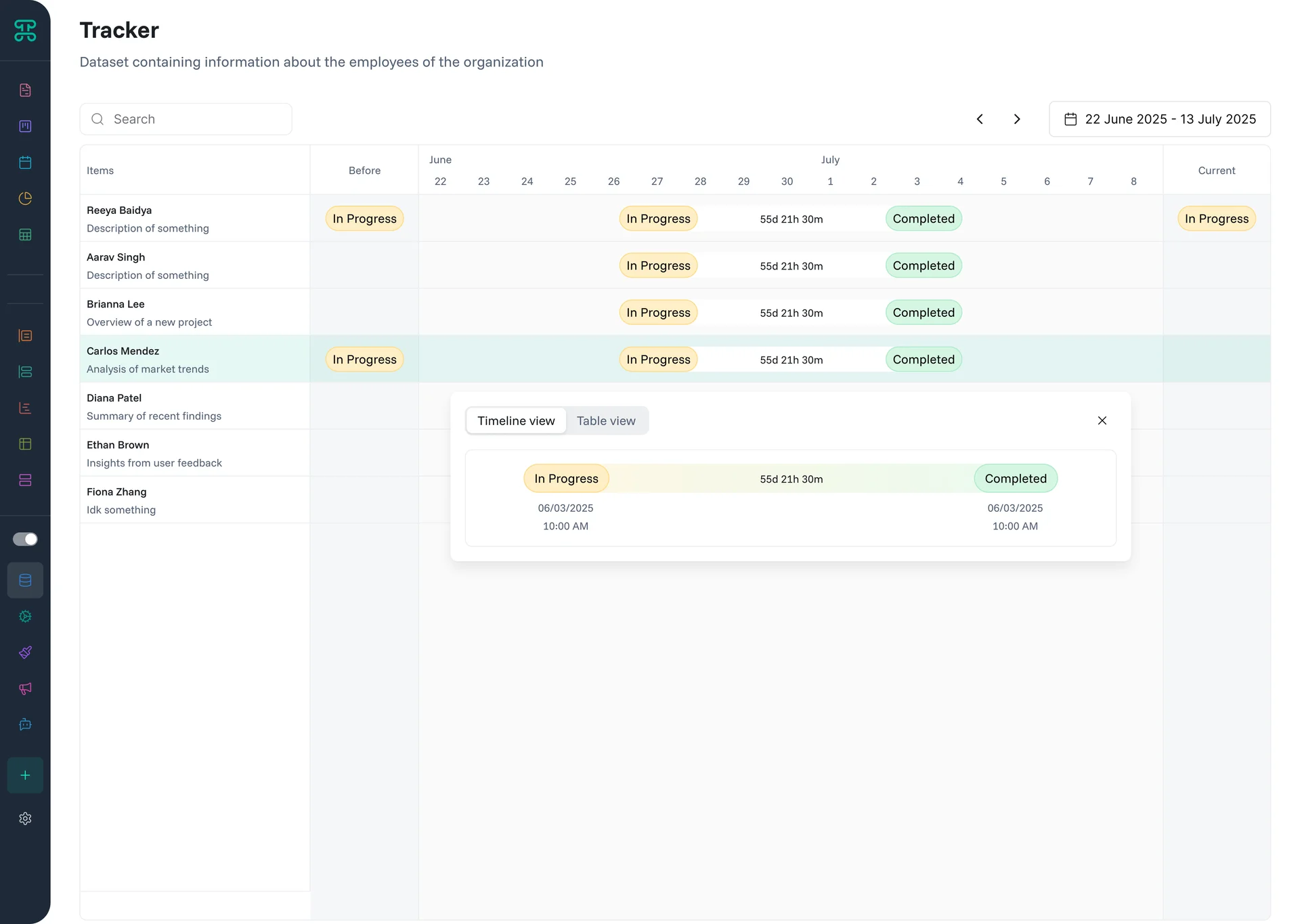Go to previous date range with left chevron
This screenshot has height=924, width=1300.
pos(980,119)
